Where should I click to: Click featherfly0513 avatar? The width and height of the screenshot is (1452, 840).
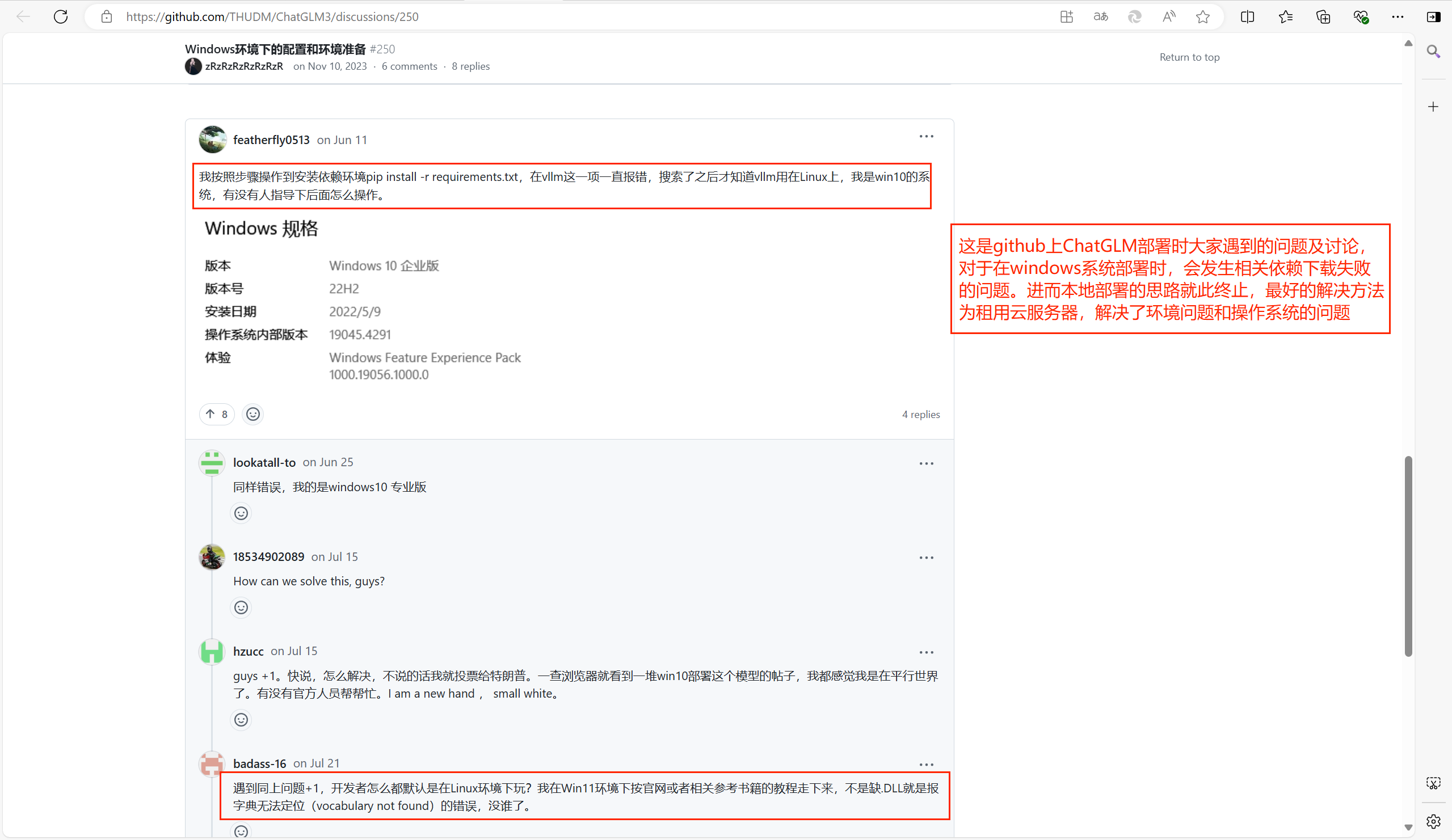point(213,140)
